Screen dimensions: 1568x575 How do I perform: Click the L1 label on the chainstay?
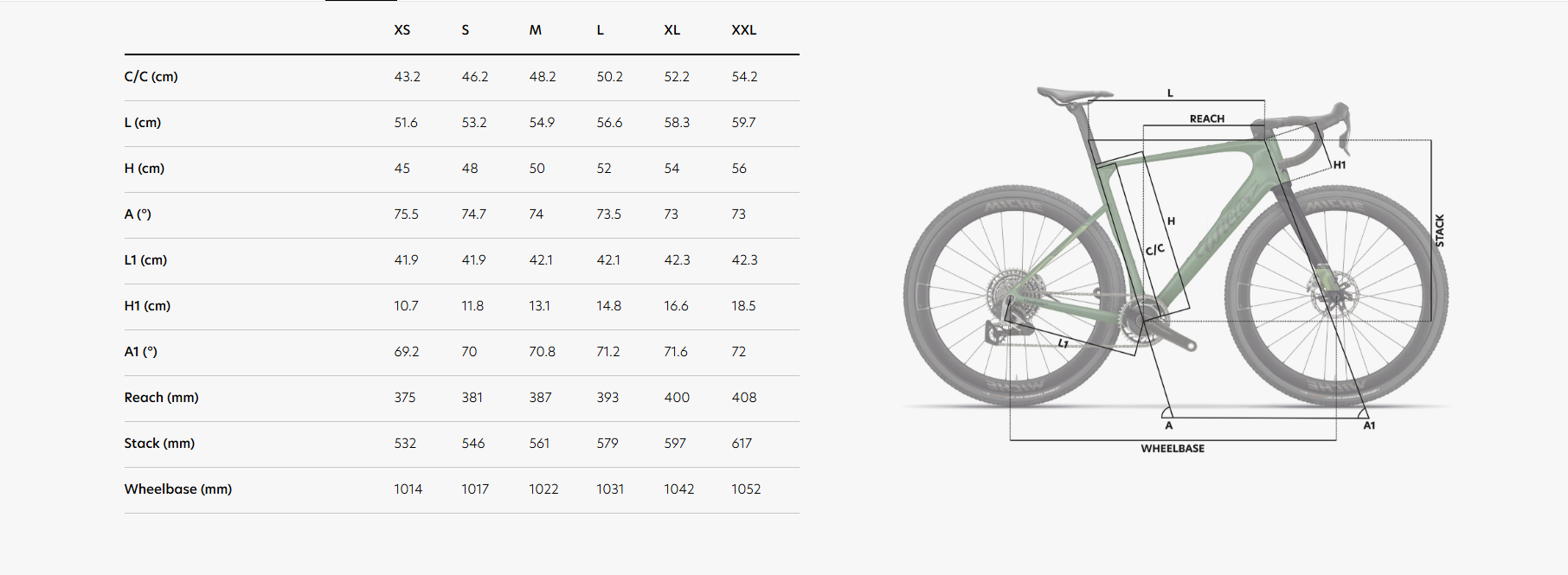tap(1064, 343)
